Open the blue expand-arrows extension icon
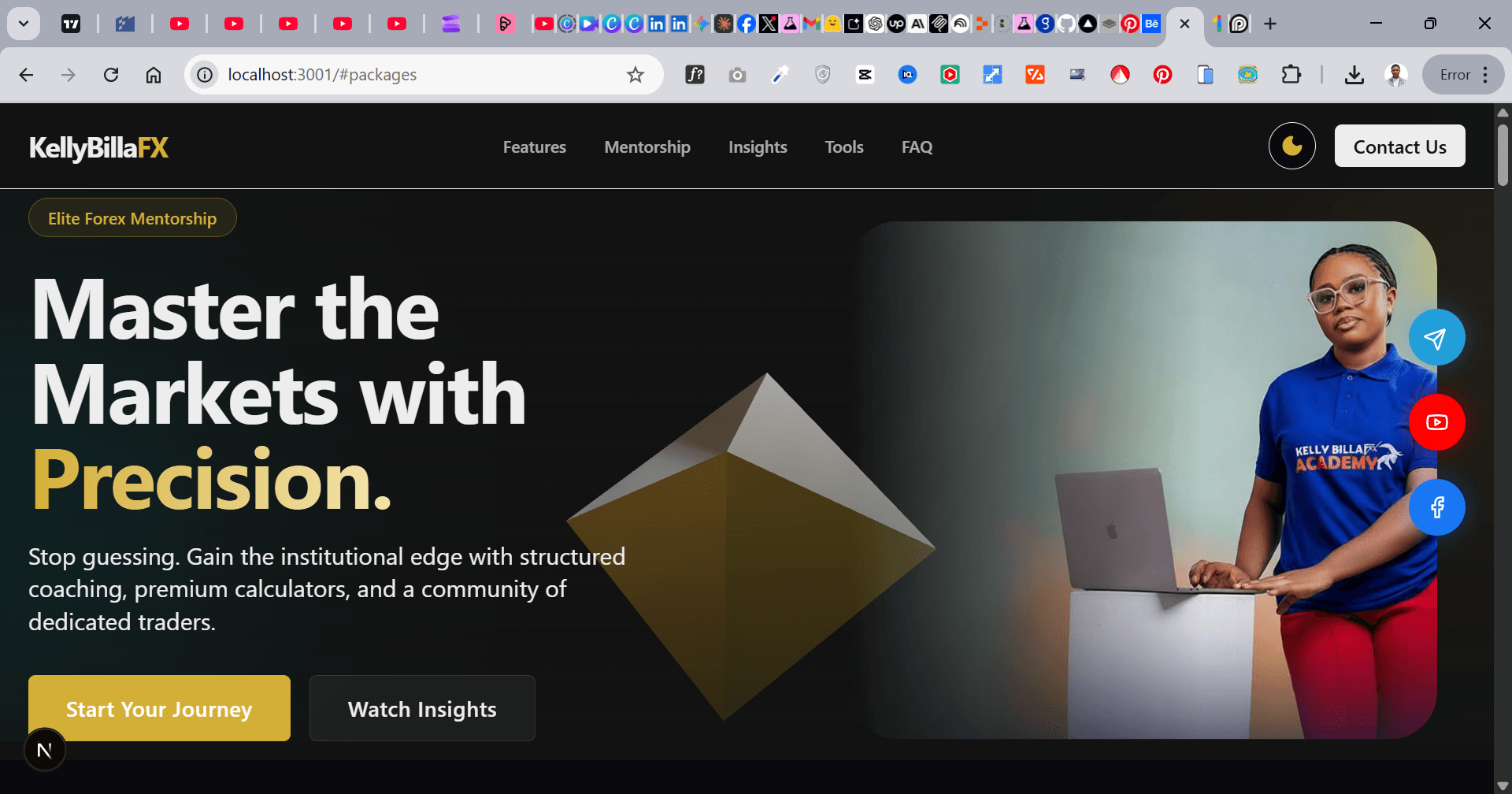Screen dimensions: 1512x794 (x=992, y=75)
